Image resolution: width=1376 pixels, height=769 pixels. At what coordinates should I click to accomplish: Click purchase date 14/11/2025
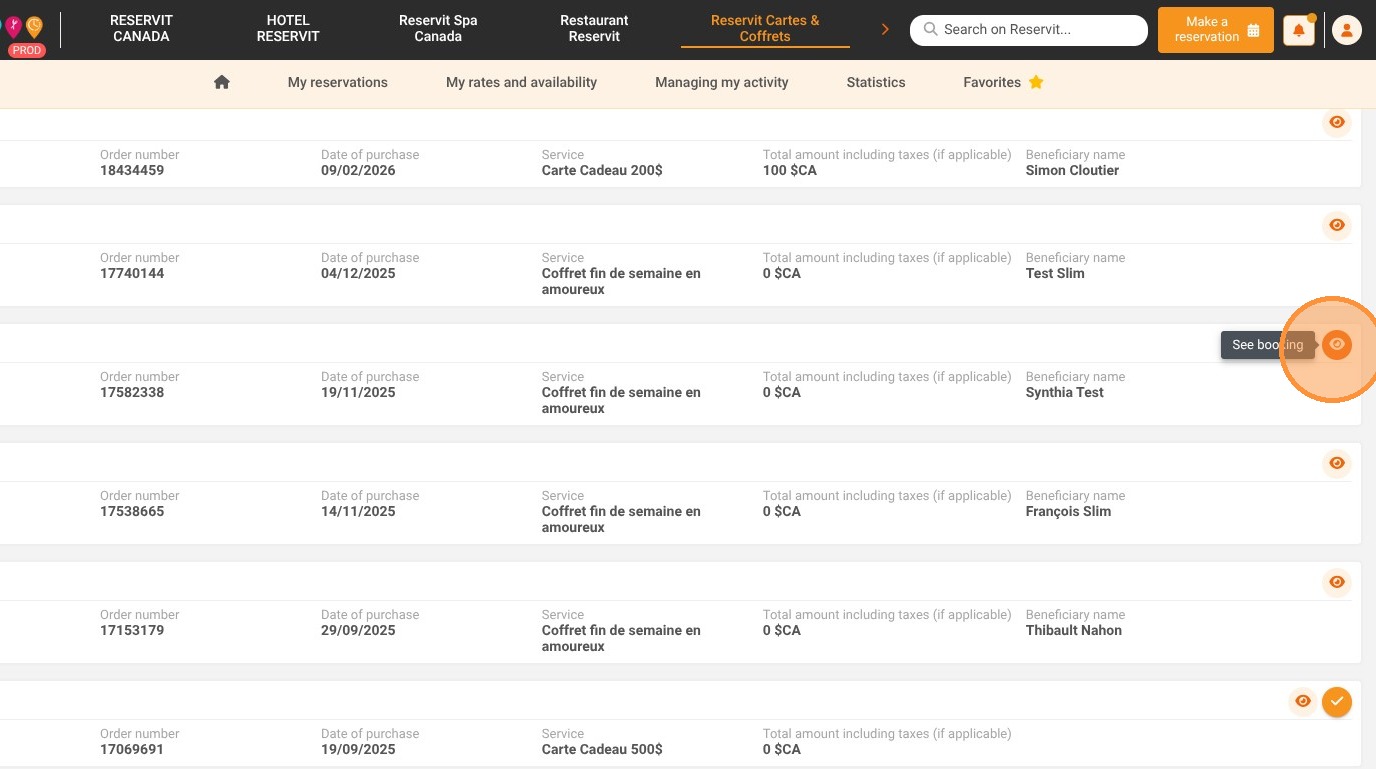358,511
